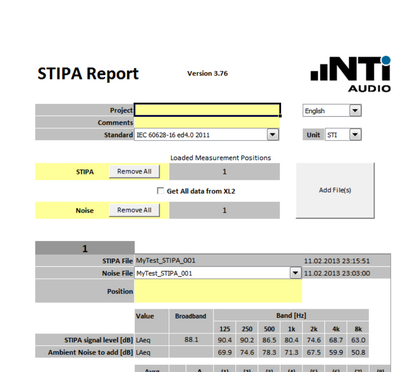413x372 pixels.
Task: Click STIPA signal level cell 90.4
Action: (224, 340)
